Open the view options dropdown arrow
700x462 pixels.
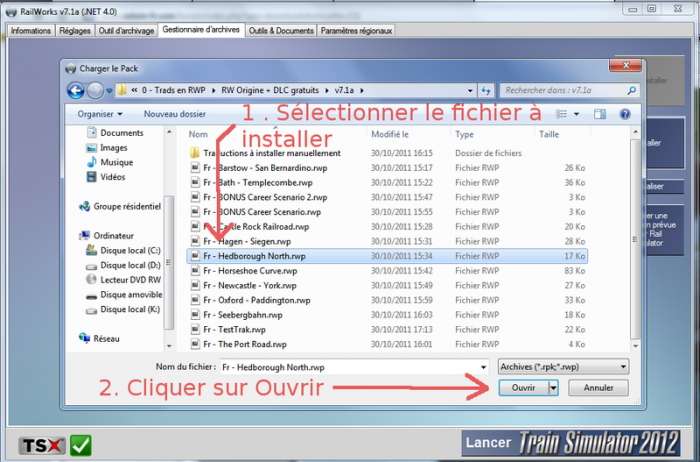coord(576,114)
